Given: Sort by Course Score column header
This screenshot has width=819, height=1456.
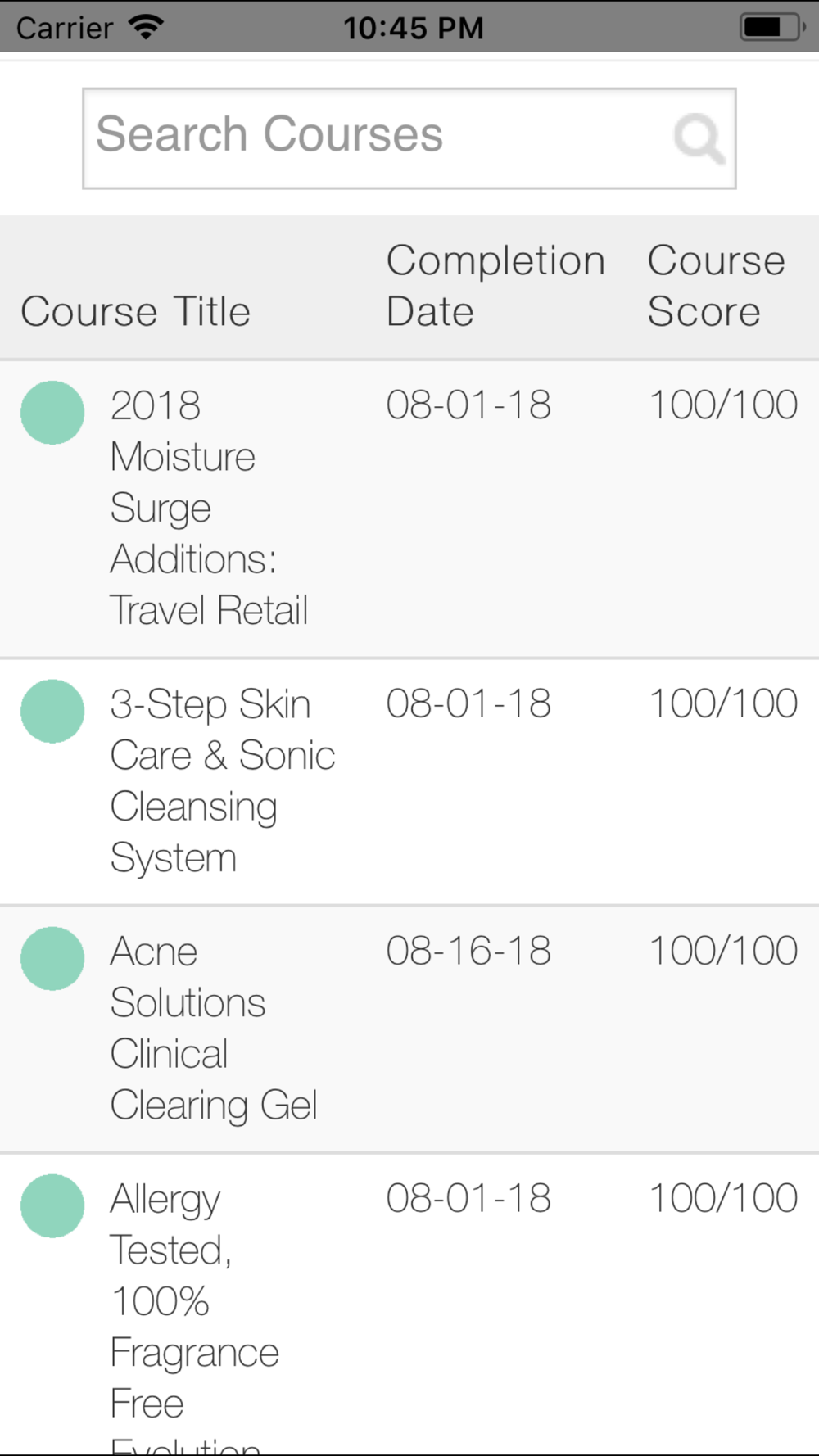Looking at the screenshot, I should click(x=716, y=286).
